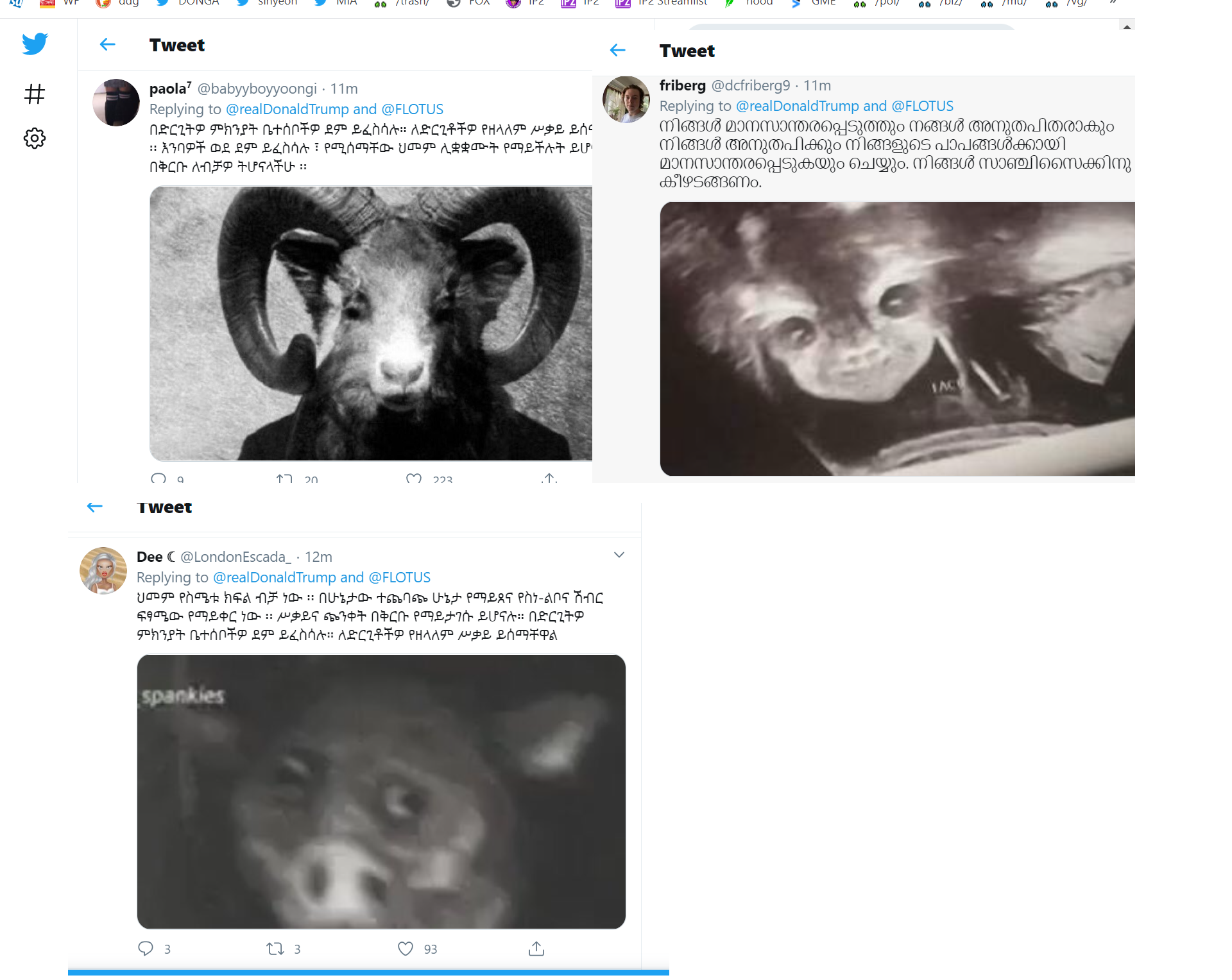Image resolution: width=1232 pixels, height=980 pixels.
Task: Retweet Dee's tweet
Action: [x=275, y=949]
